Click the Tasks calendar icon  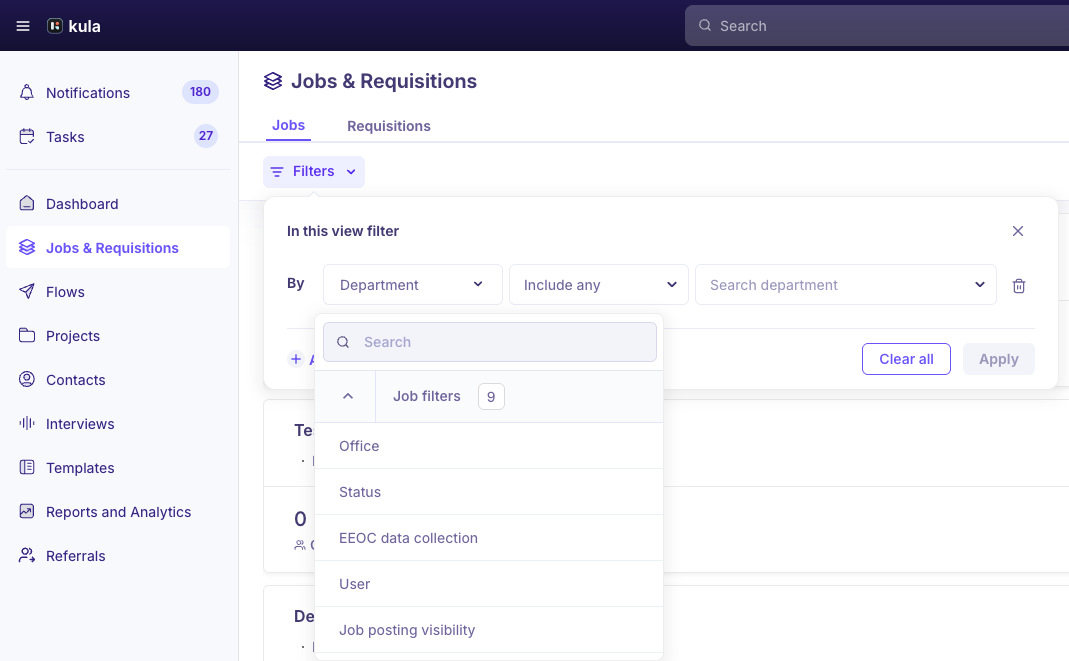click(x=27, y=137)
